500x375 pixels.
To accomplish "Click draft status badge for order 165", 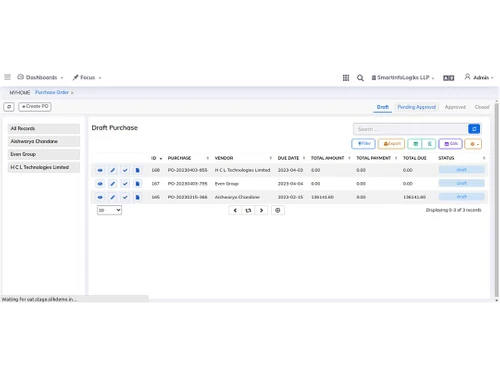I will pyautogui.click(x=461, y=197).
